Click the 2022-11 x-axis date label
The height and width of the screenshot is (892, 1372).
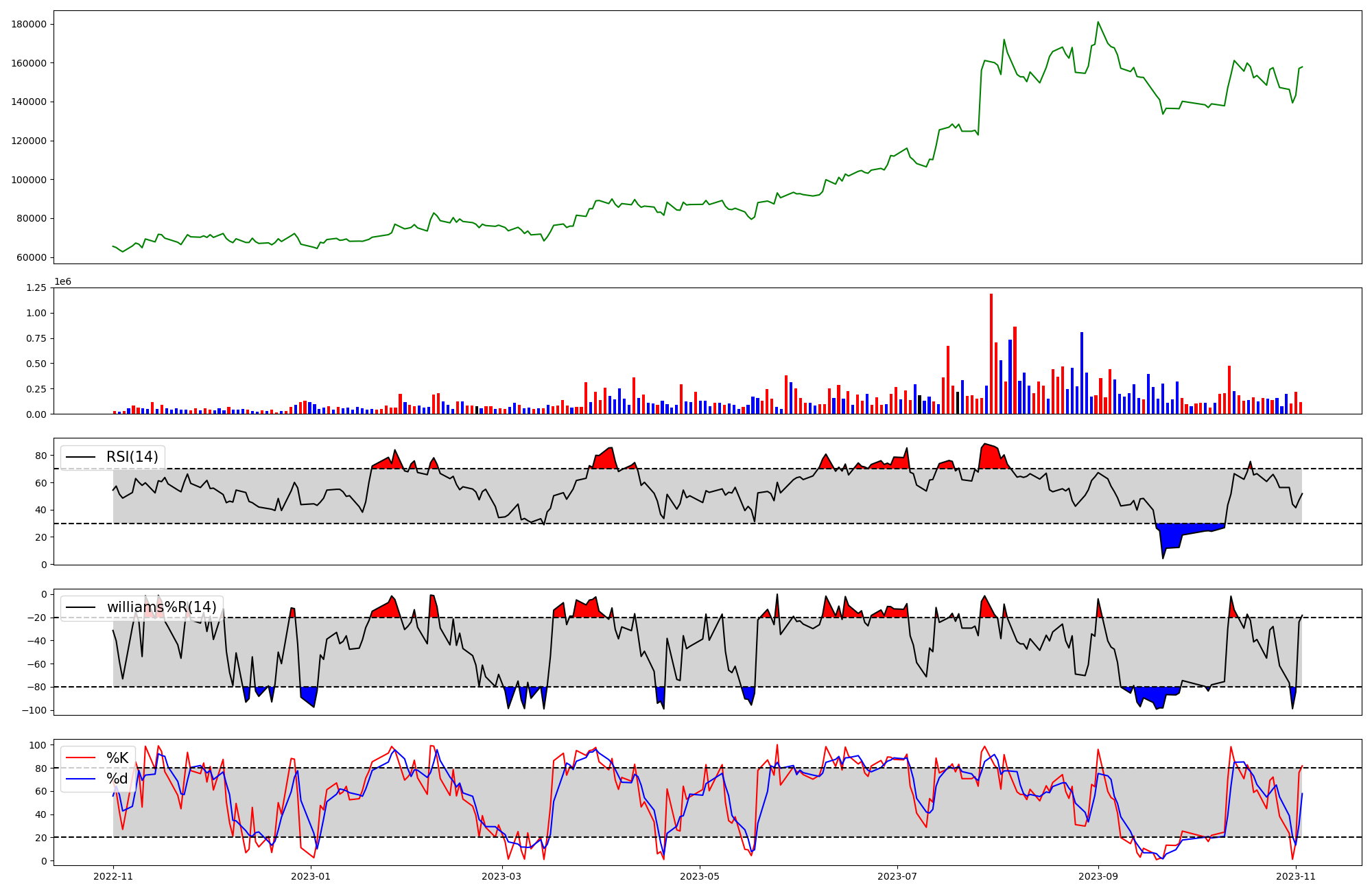click(x=113, y=876)
